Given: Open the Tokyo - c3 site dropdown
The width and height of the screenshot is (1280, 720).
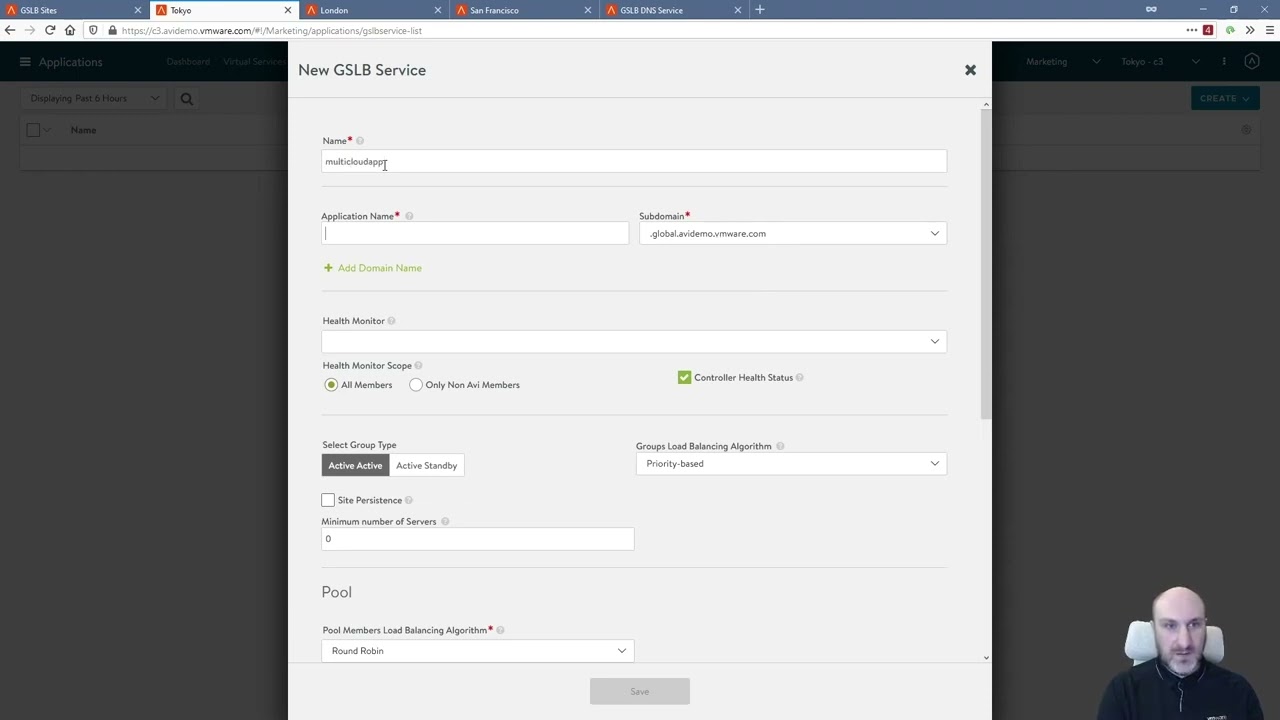Looking at the screenshot, I should coord(1160,62).
